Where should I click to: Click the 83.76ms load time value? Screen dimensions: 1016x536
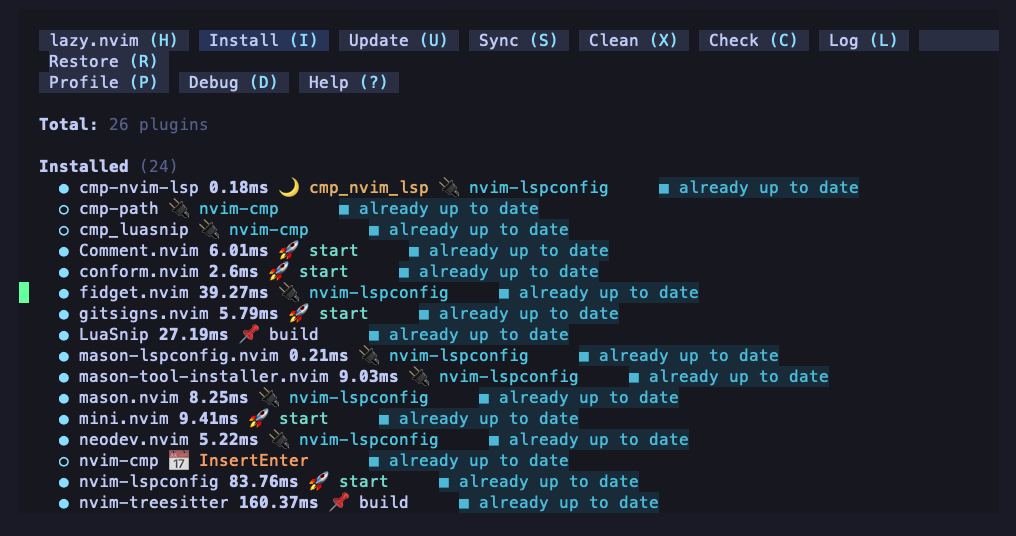point(264,481)
